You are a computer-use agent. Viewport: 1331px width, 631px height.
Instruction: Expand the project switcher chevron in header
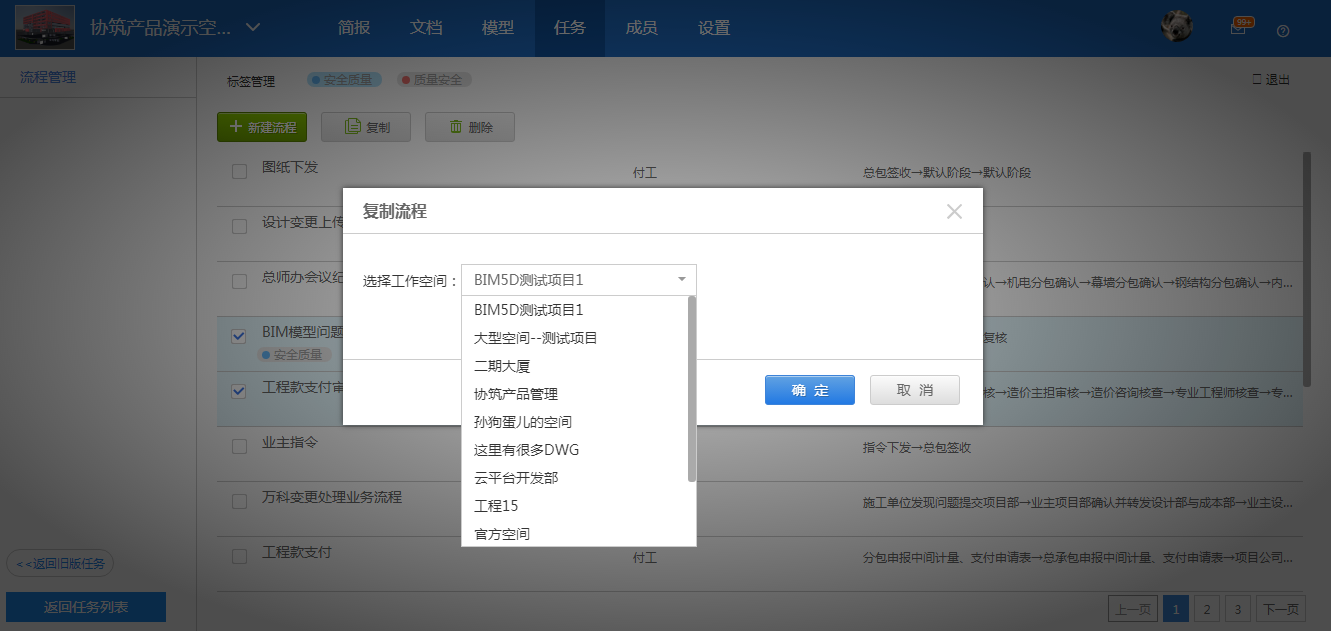point(253,27)
